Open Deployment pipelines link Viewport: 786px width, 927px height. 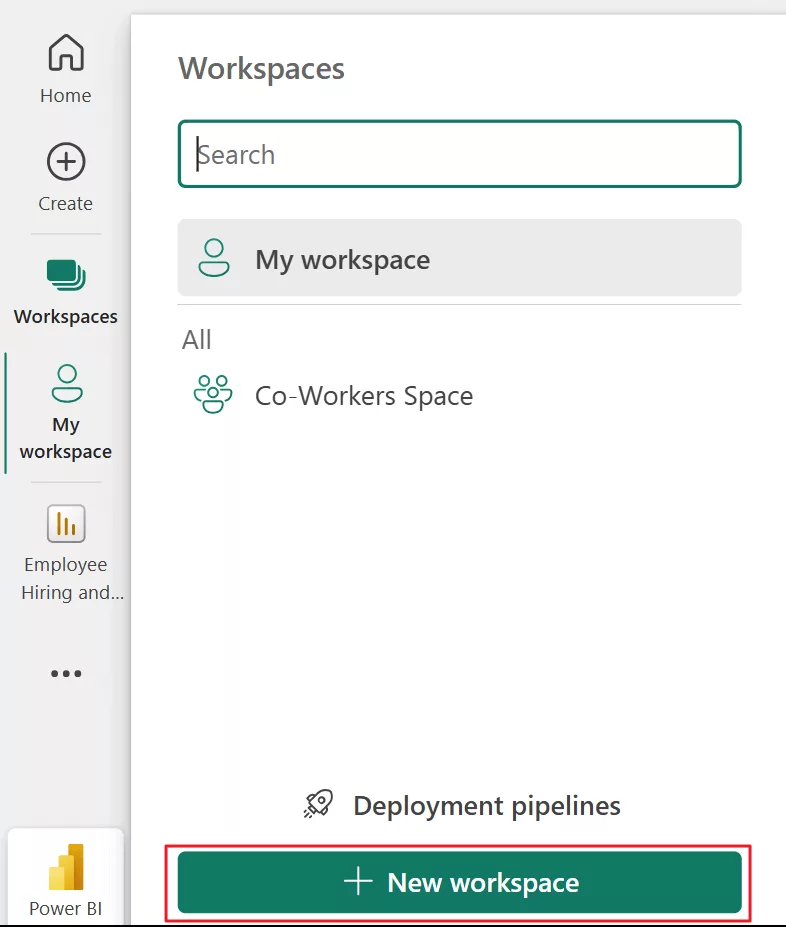(x=462, y=805)
